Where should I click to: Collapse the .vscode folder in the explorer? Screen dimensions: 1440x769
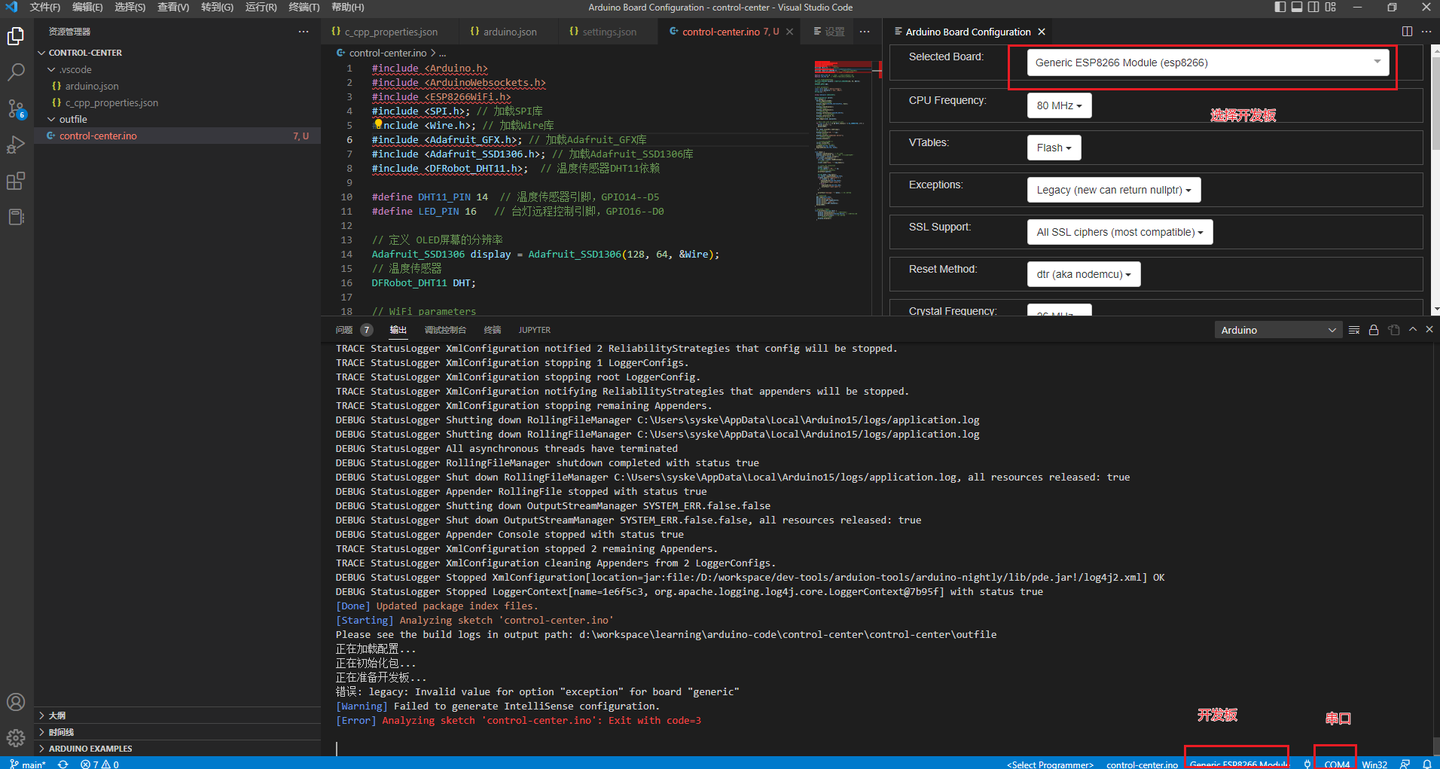75,69
